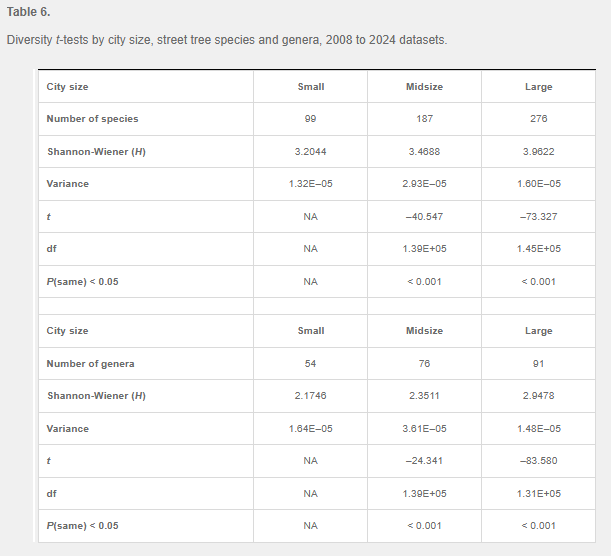This screenshot has height=556, width=611.
Task: Select the df value 1.31E+05
Action: [x=538, y=493]
